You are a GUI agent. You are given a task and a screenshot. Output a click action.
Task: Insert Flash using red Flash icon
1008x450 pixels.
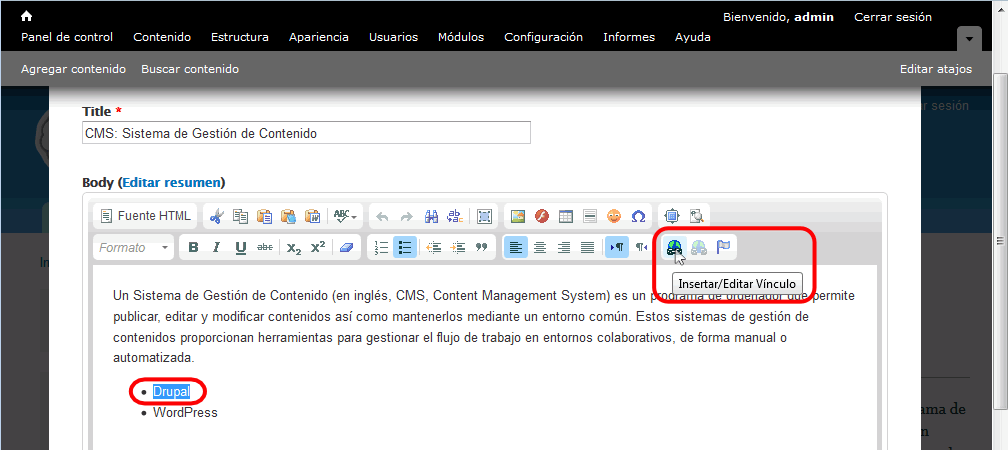(542, 217)
